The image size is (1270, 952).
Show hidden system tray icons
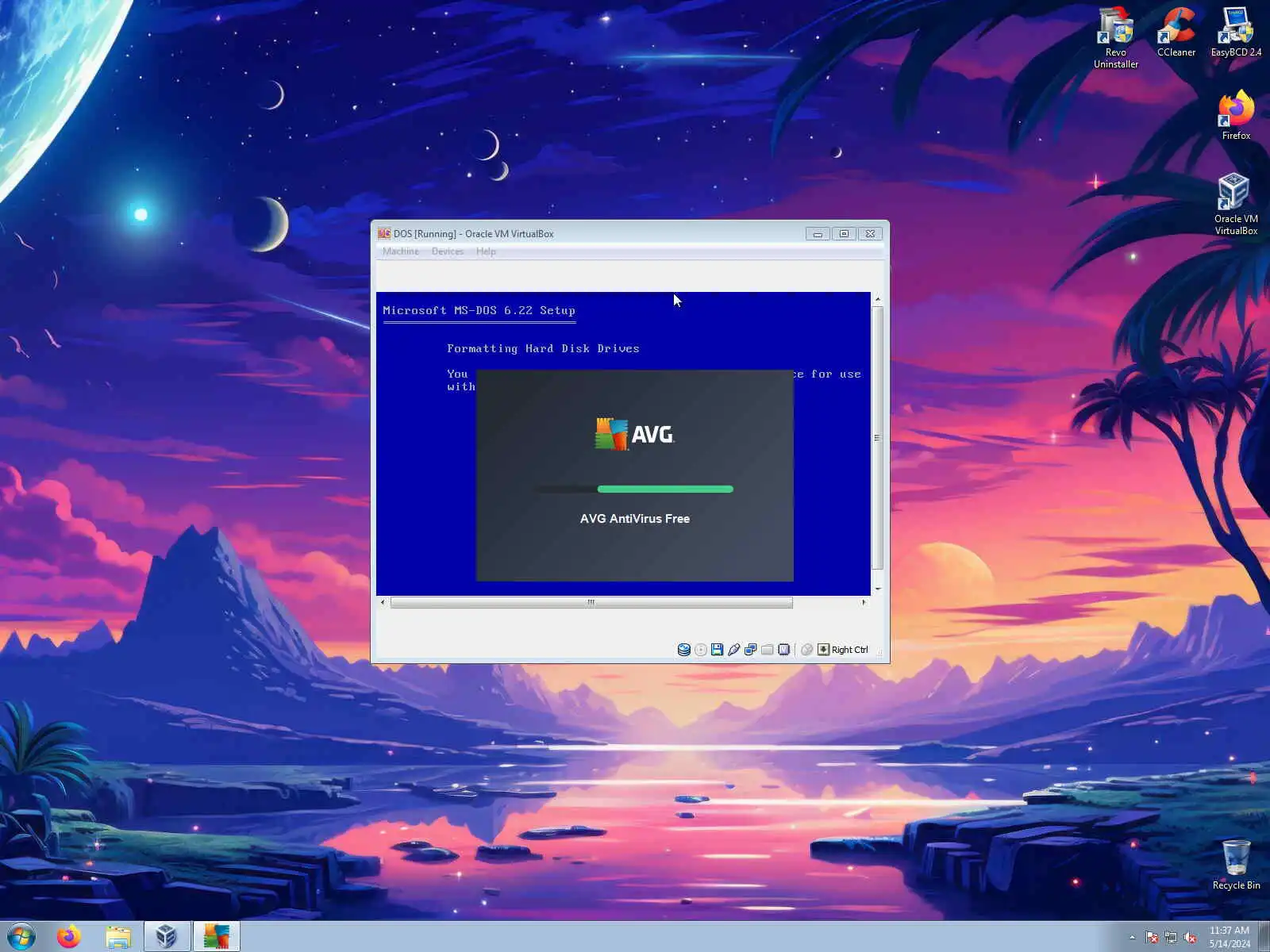pyautogui.click(x=1133, y=938)
